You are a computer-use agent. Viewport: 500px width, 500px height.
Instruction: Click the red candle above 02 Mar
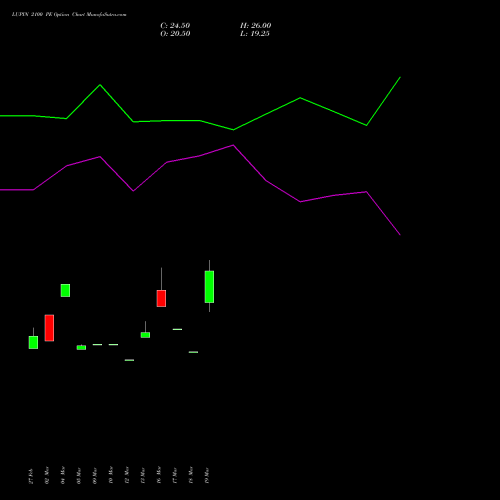click(x=49, y=328)
